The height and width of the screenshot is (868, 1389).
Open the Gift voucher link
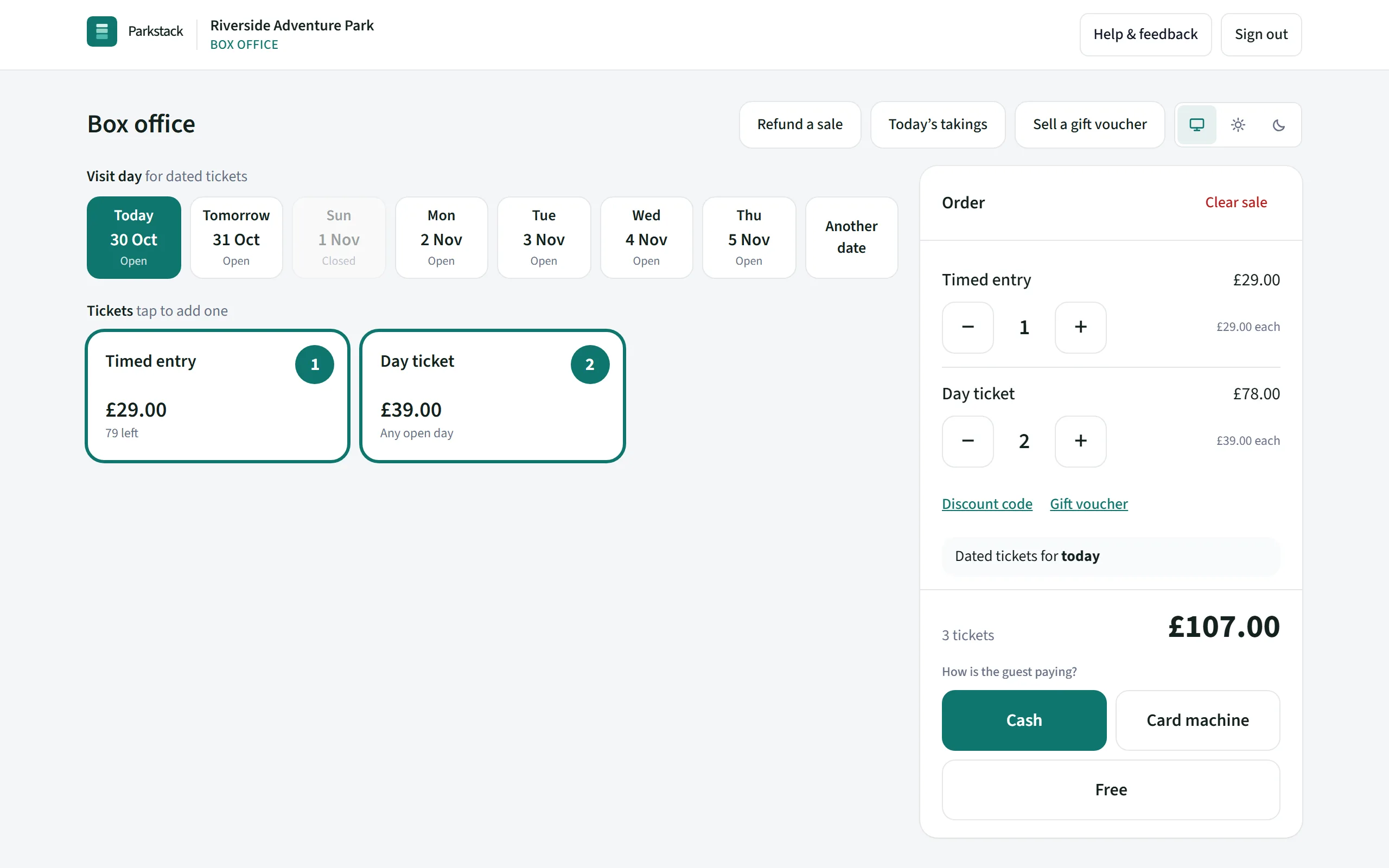pyautogui.click(x=1089, y=504)
